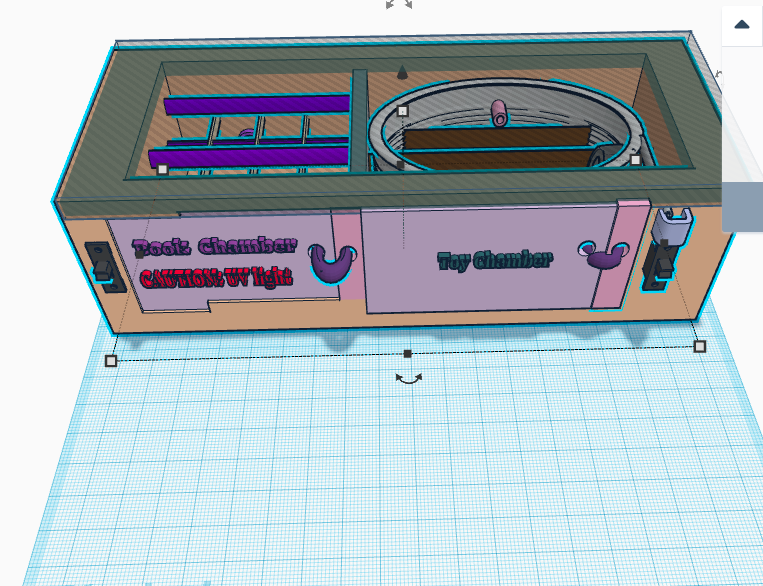Select the pink hinge strip beside the toy door

[x=620, y=254]
